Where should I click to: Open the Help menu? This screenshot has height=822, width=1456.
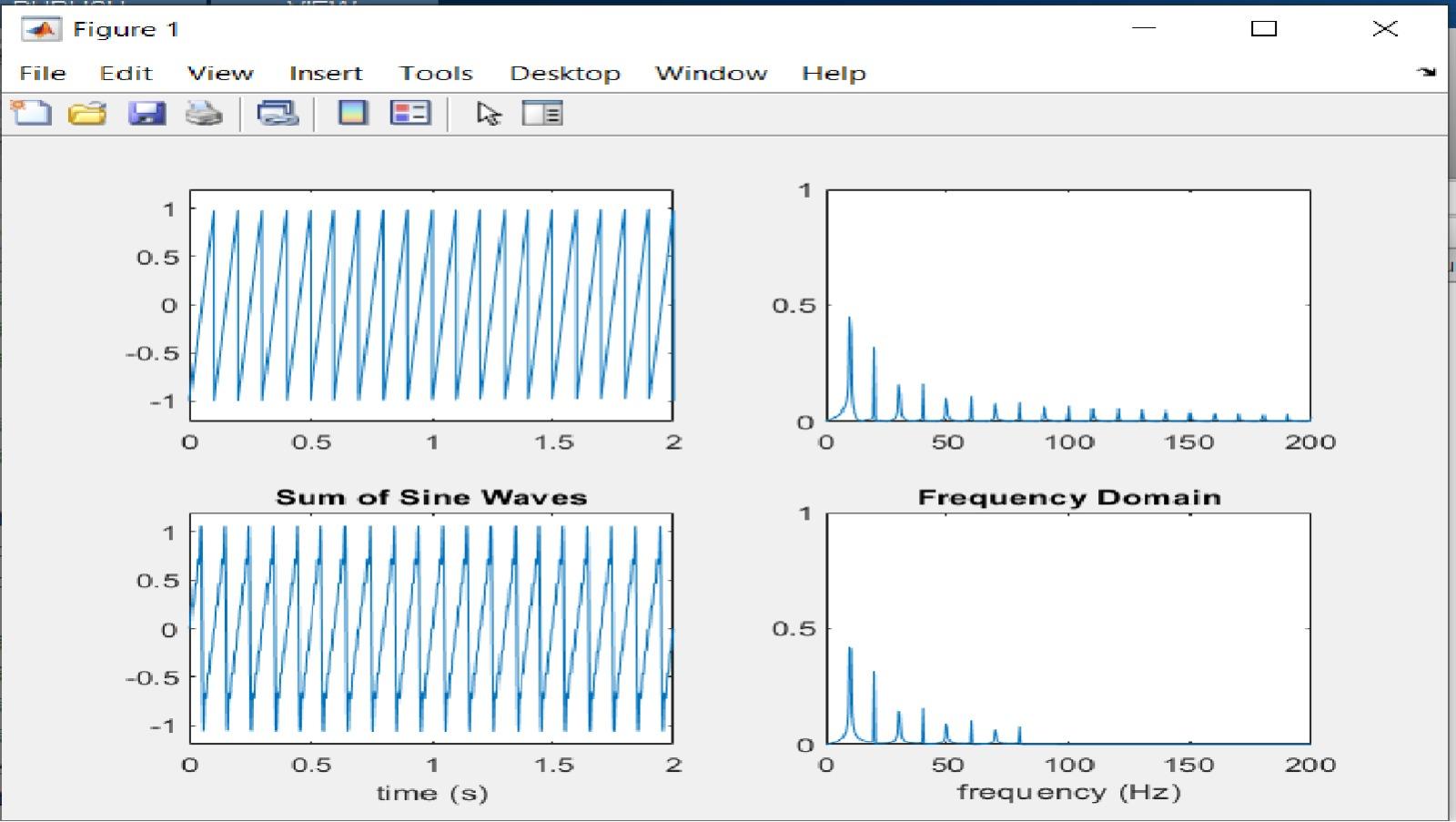click(833, 73)
